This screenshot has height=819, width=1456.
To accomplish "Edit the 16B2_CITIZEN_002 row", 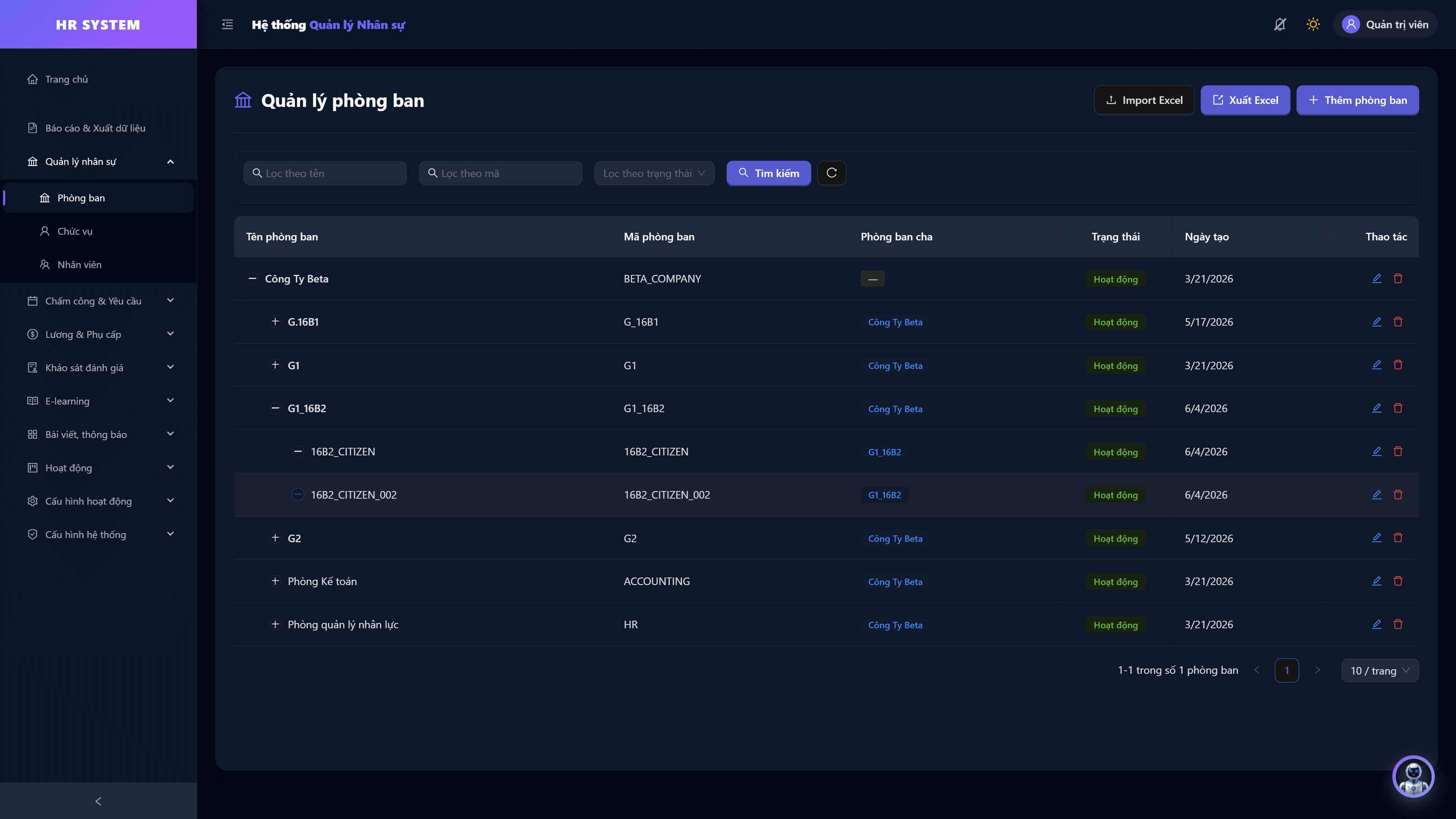I will point(1377,494).
